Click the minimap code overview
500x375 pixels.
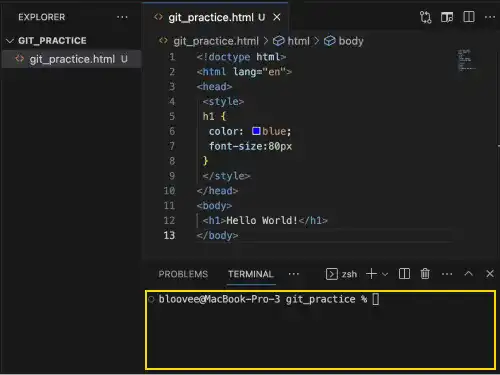[466, 60]
